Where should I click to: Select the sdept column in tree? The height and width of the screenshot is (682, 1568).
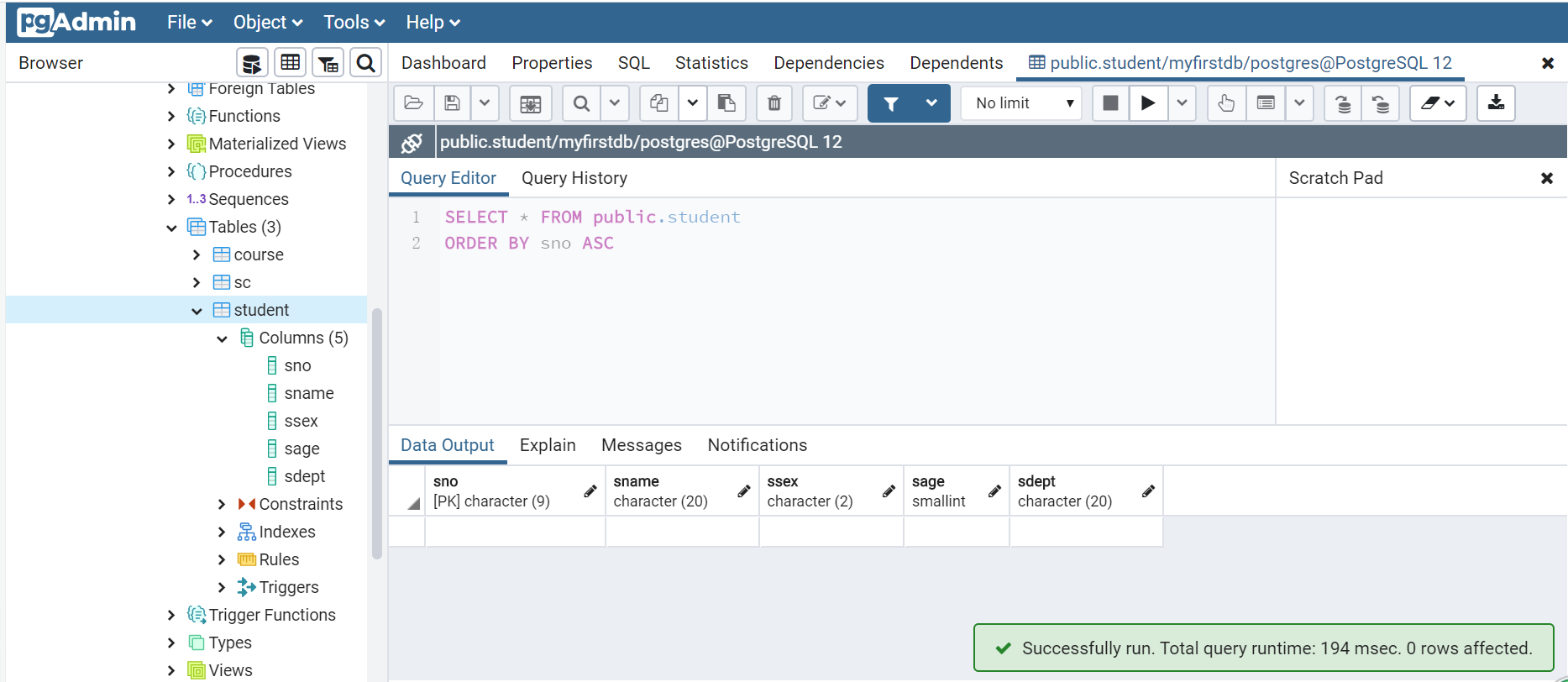(x=304, y=476)
